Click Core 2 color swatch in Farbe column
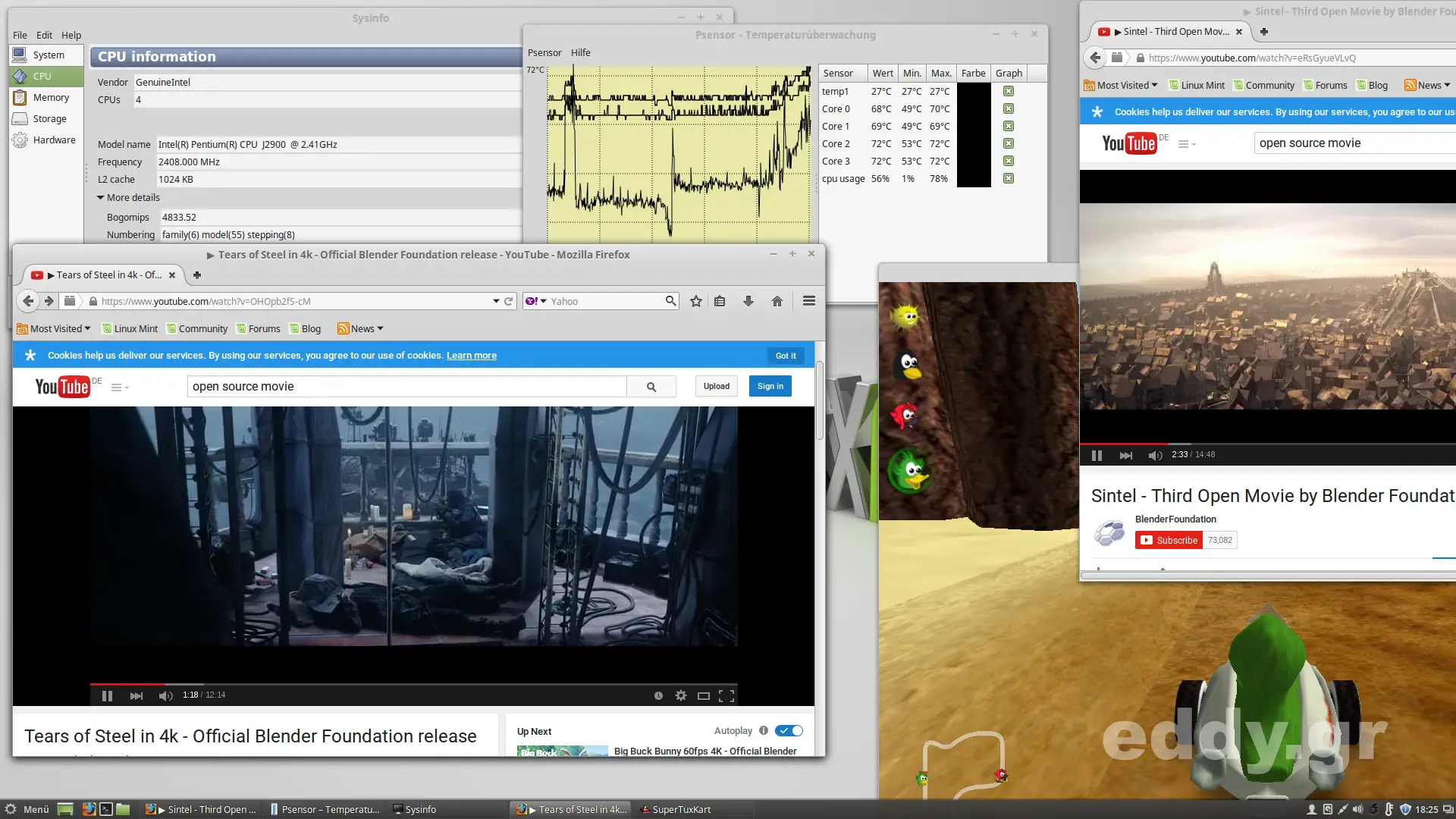1456x819 pixels. pyautogui.click(x=974, y=143)
